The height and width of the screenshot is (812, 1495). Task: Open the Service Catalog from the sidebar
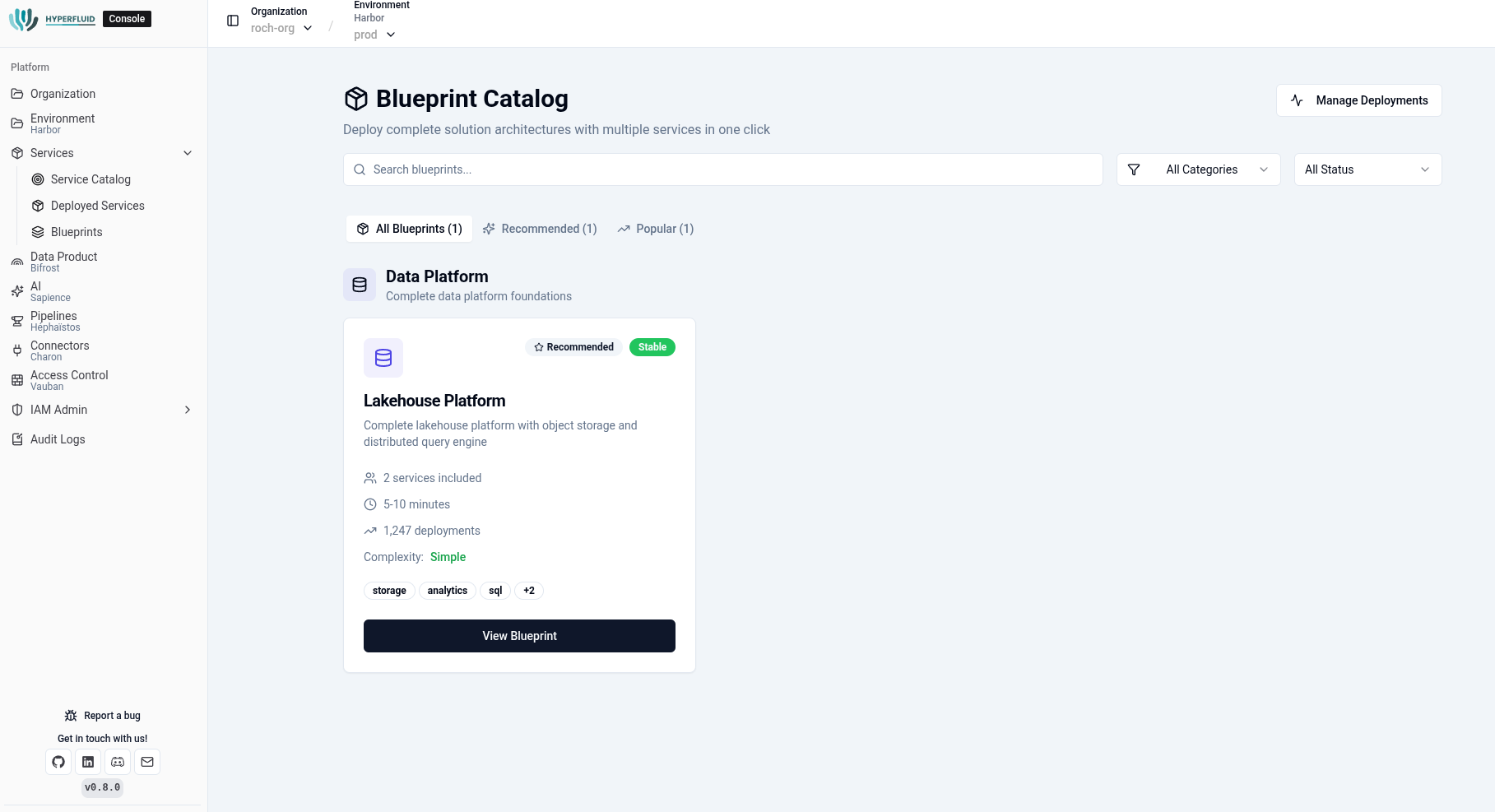(89, 179)
